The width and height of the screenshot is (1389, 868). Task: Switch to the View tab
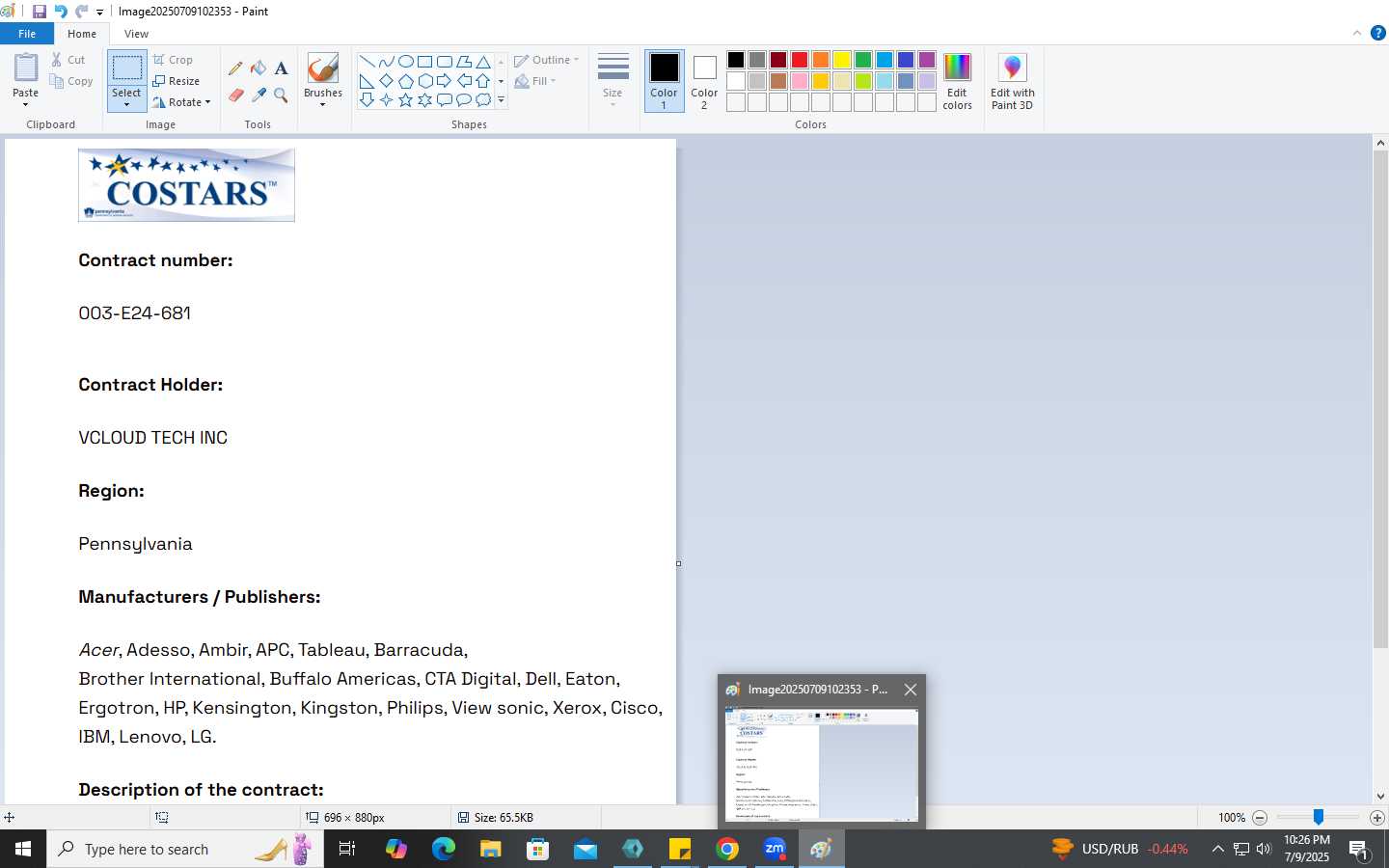136,34
